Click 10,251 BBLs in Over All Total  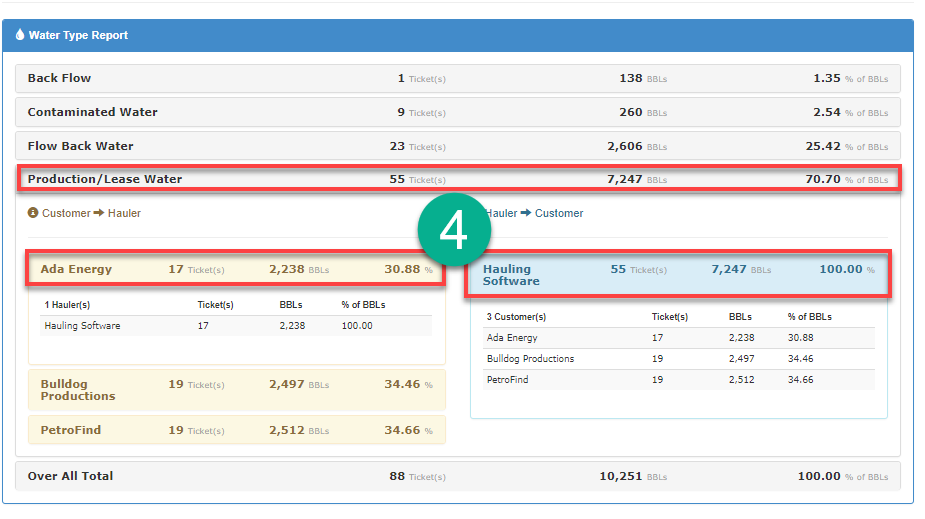(x=633, y=477)
